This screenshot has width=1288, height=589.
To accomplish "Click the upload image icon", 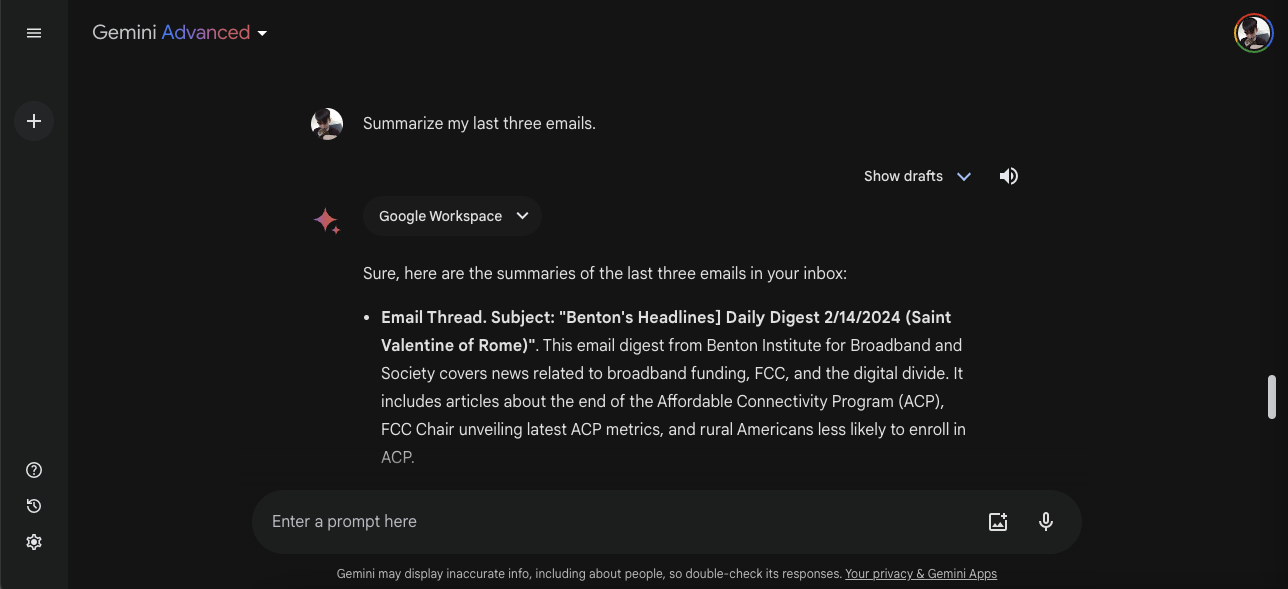I will point(997,521).
